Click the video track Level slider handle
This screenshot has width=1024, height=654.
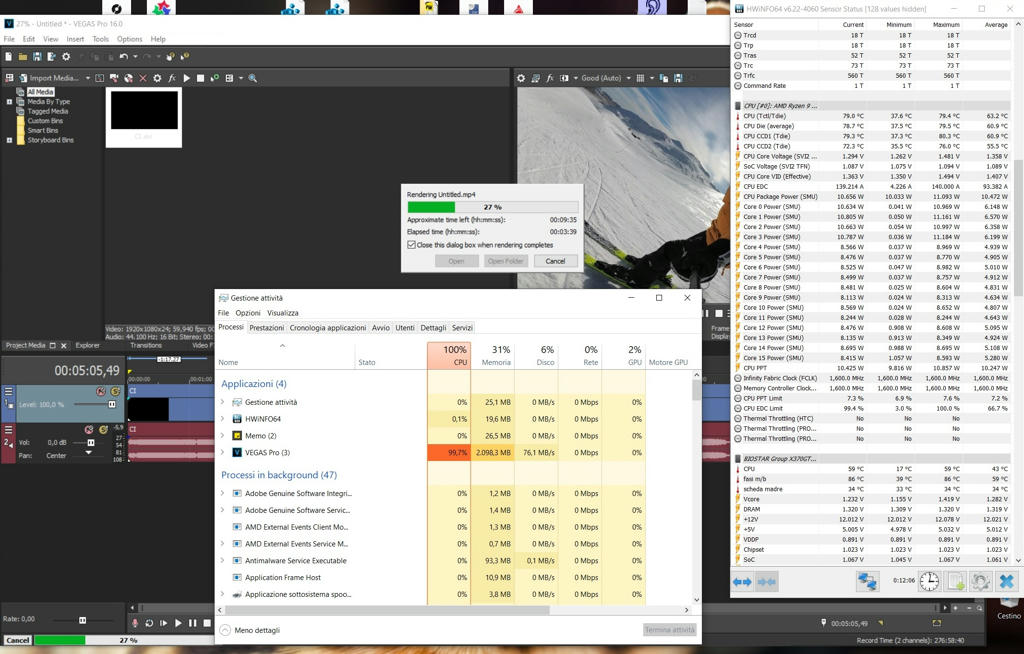pyautogui.click(x=110, y=404)
